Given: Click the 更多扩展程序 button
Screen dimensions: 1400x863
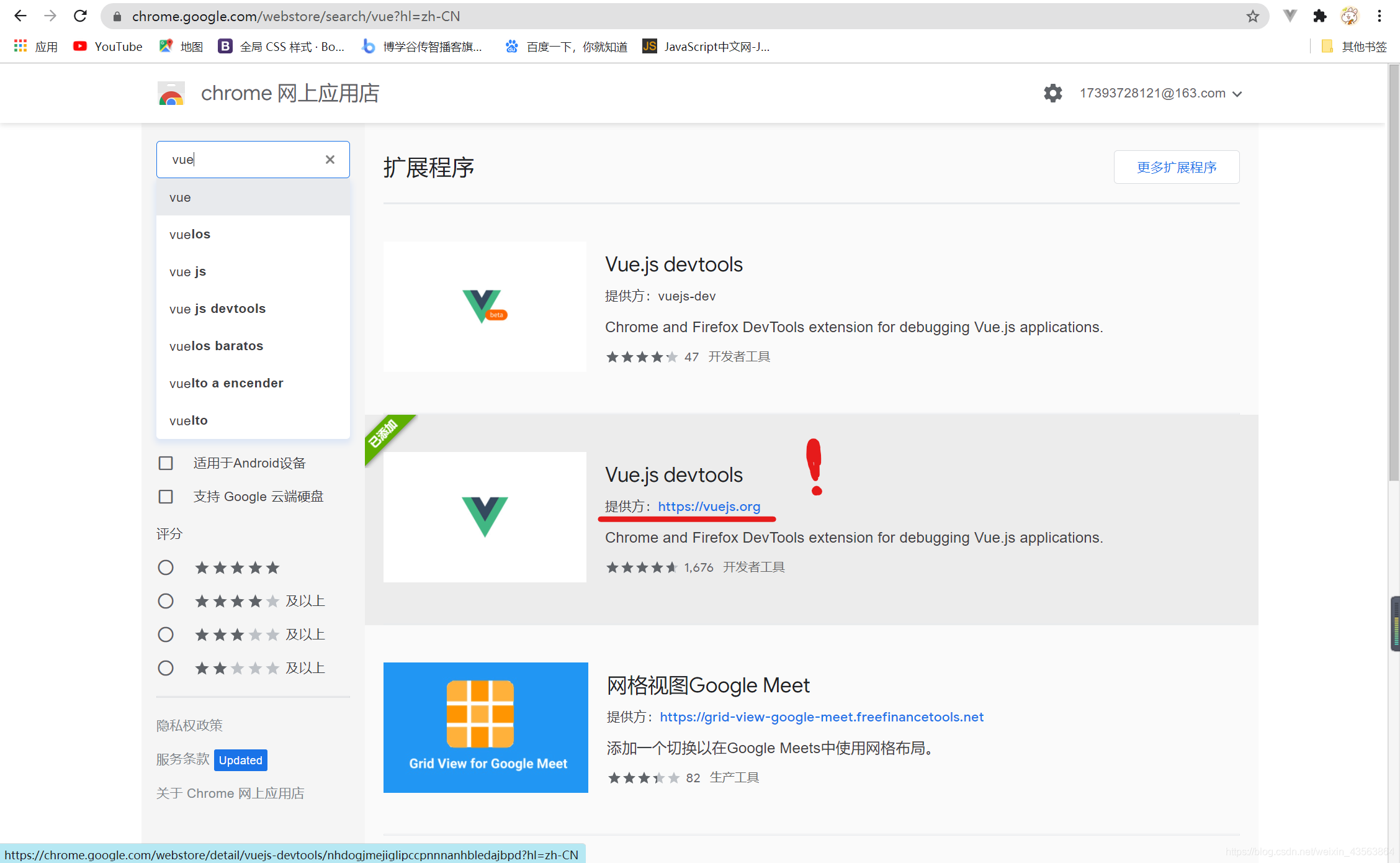Looking at the screenshot, I should [x=1176, y=167].
